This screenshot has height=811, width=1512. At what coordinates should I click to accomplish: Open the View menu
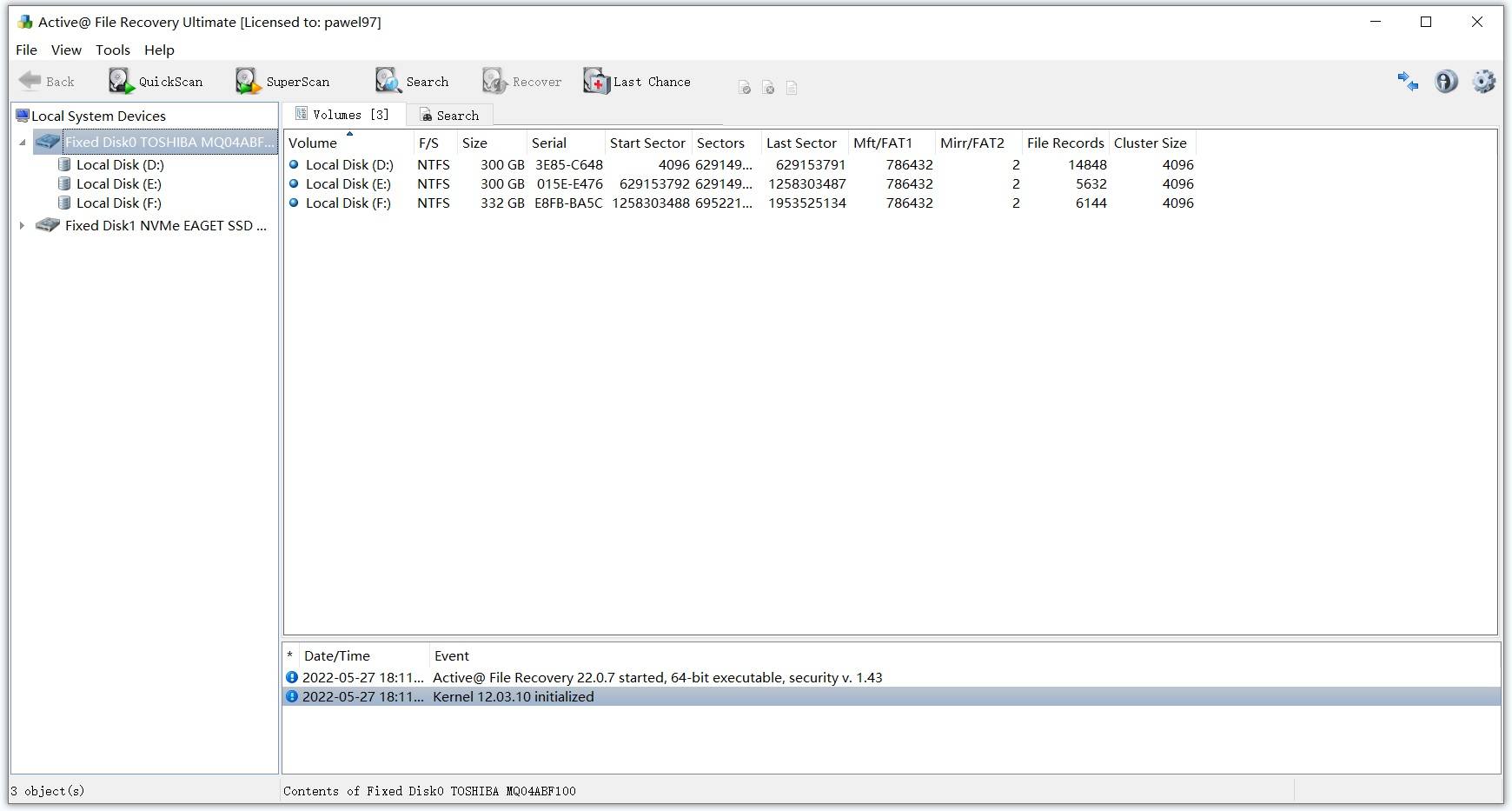[x=66, y=50]
